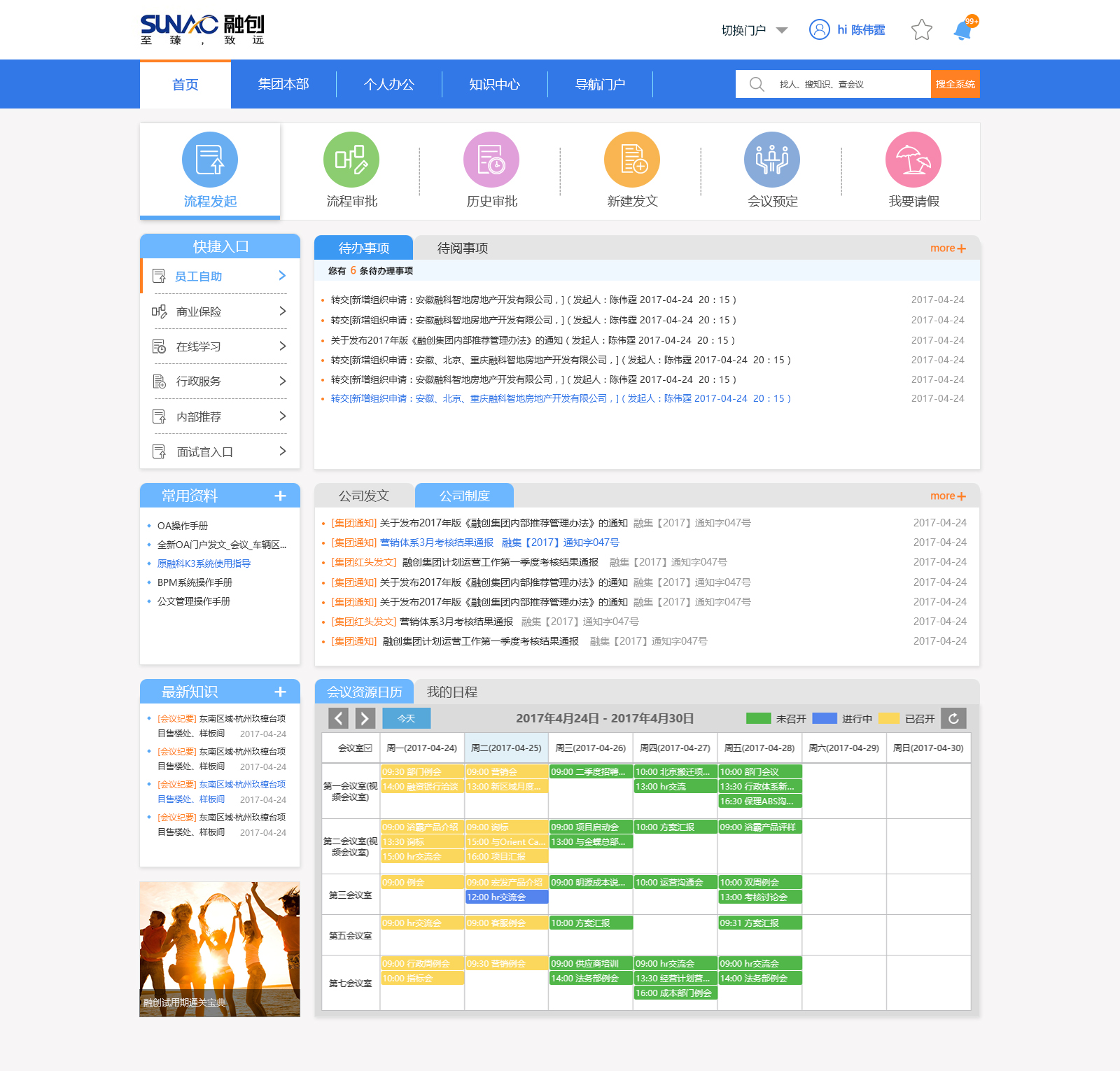This screenshot has height=1071, width=1120.
Task: Open the 会议预定 meeting booking icon
Action: (773, 160)
